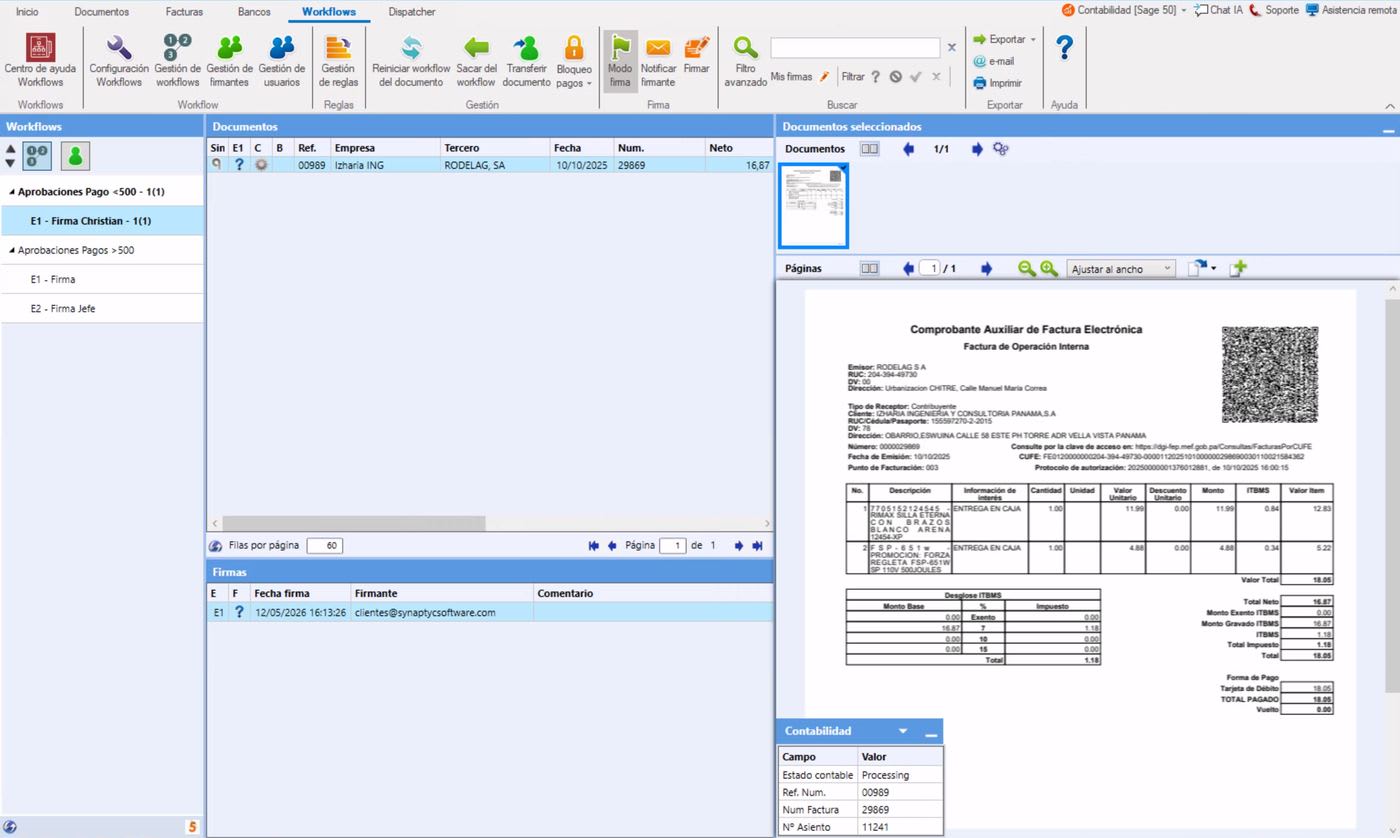
Task: Open Gestión de usuarios
Action: 282,60
